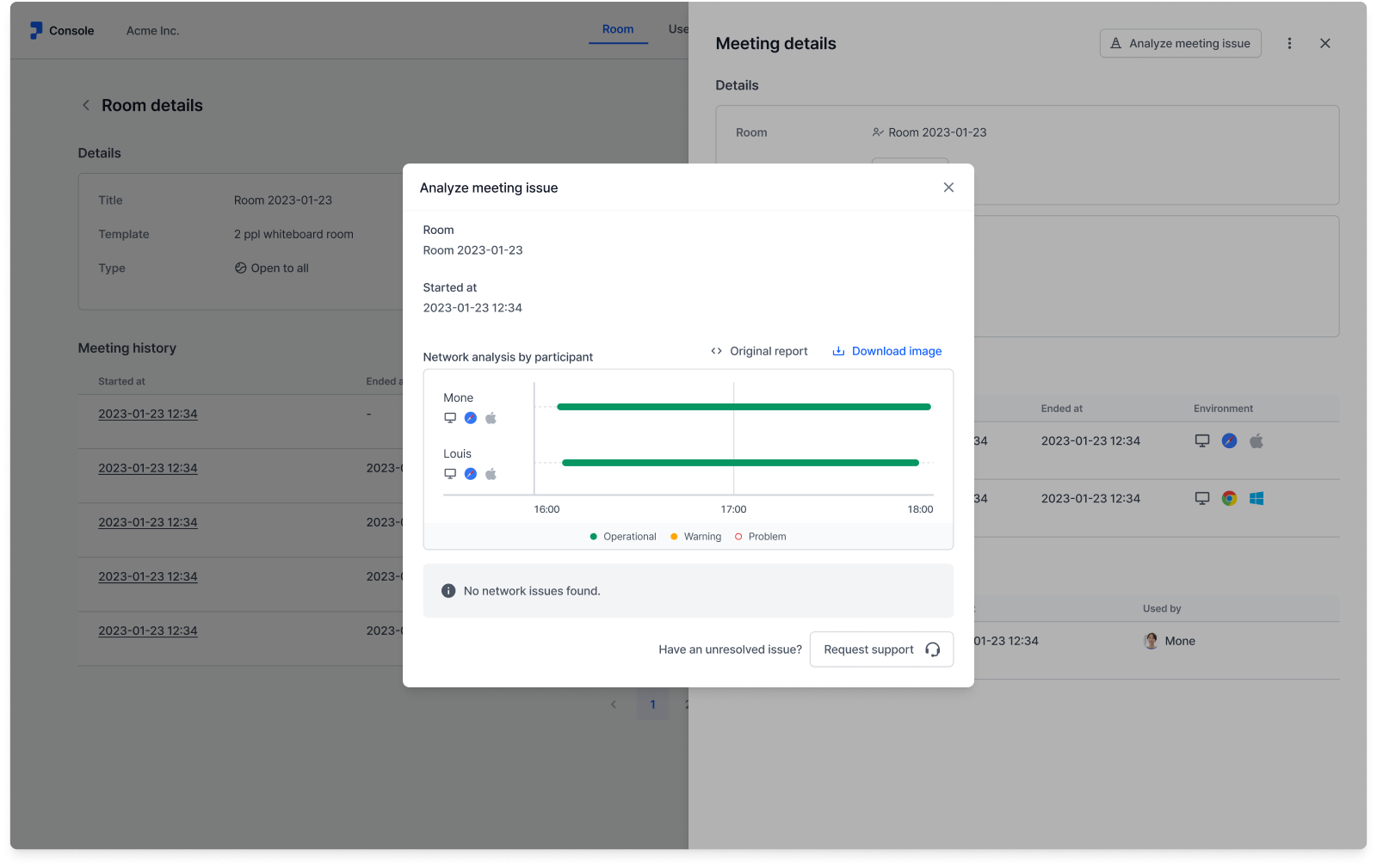The width and height of the screenshot is (1377, 868).
Task: Click the Environment column header
Action: tap(1223, 409)
